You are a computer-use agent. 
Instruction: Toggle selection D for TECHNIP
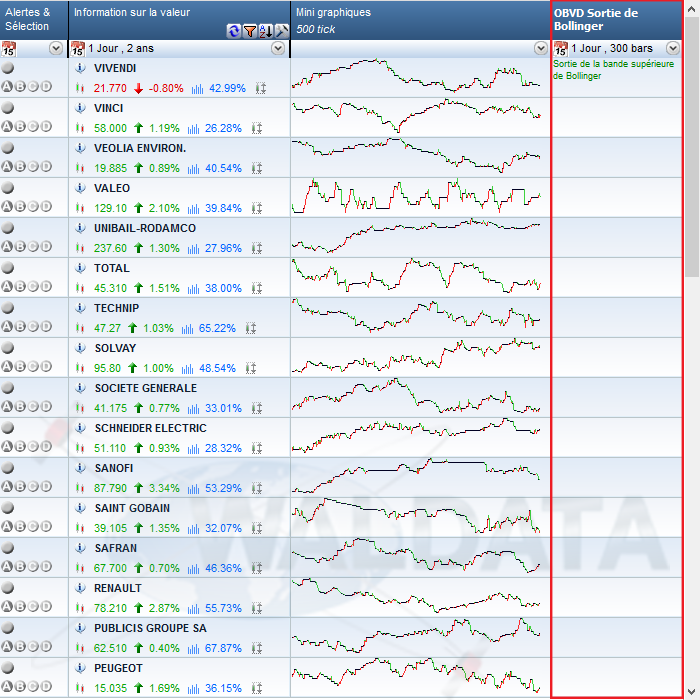click(x=46, y=326)
